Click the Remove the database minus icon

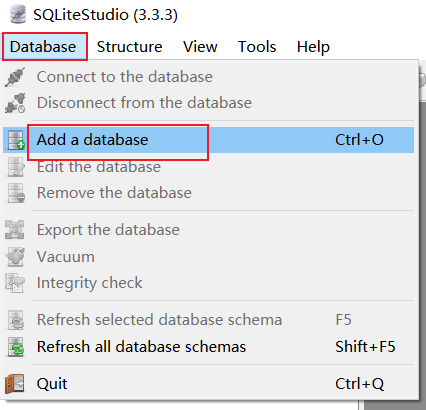point(16,193)
